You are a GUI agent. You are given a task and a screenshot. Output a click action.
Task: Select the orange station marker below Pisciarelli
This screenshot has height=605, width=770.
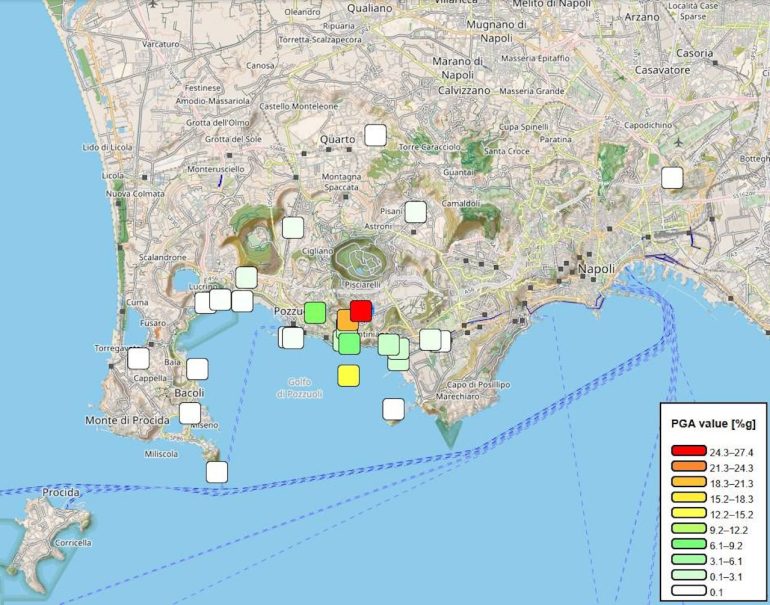coord(347,320)
